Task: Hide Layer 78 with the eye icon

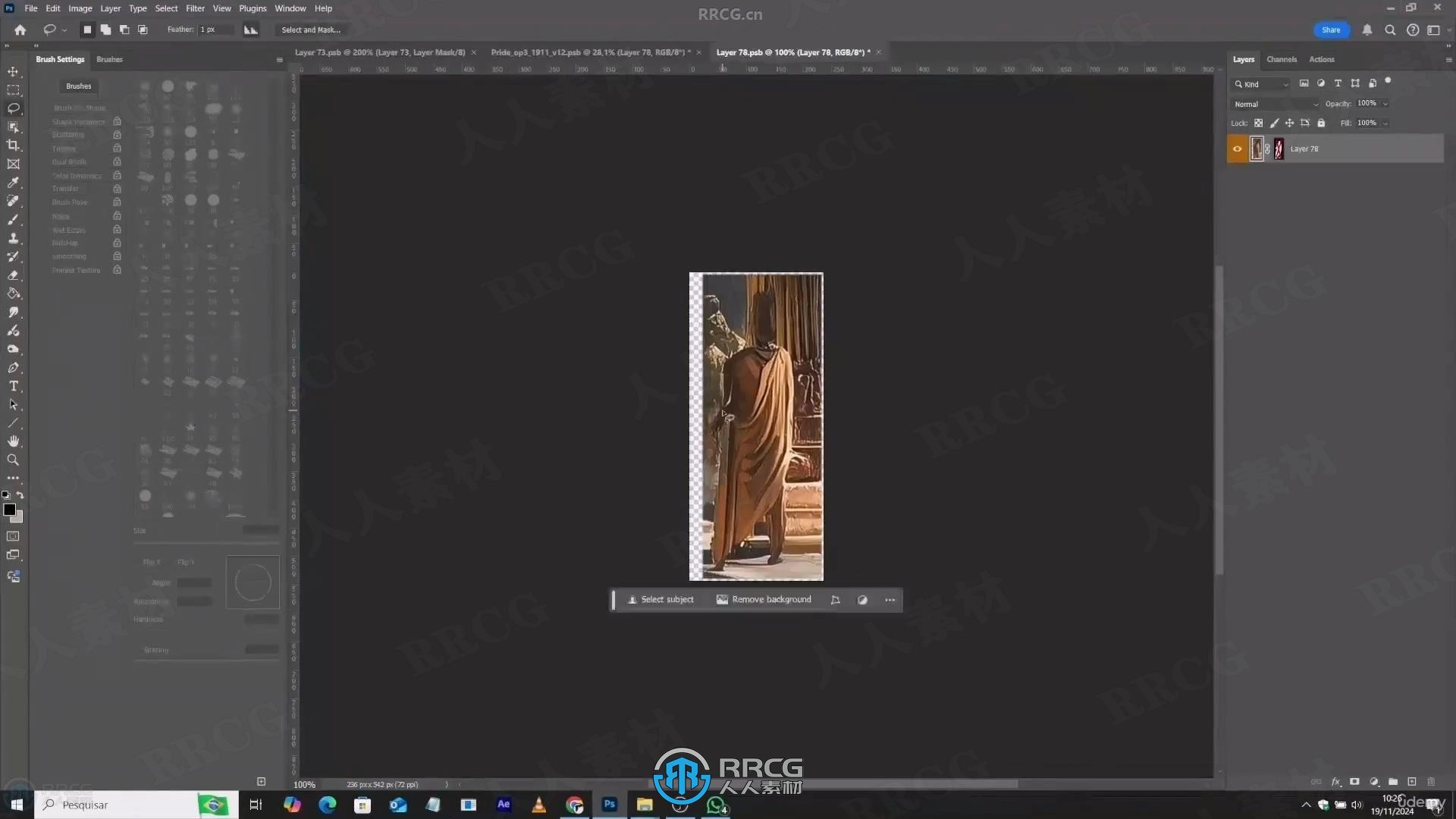Action: (1238, 149)
